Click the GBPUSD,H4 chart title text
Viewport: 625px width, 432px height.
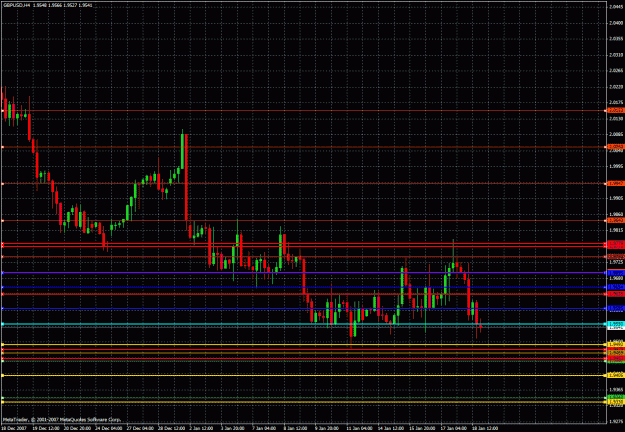coord(17,6)
